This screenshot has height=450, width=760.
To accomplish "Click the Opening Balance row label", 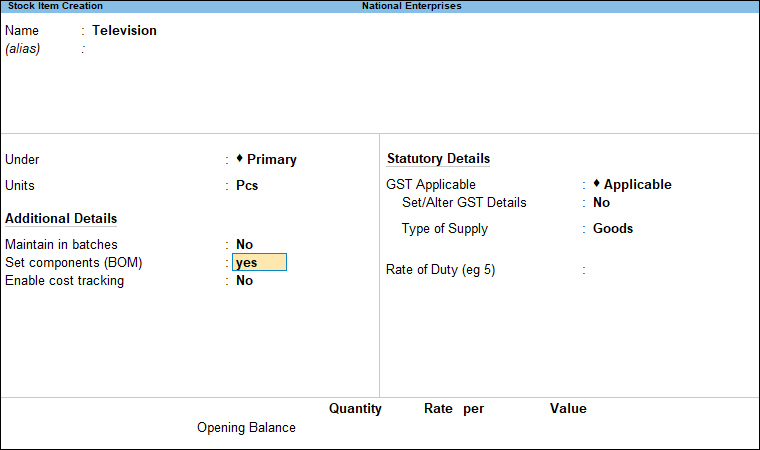I will tap(246, 428).
